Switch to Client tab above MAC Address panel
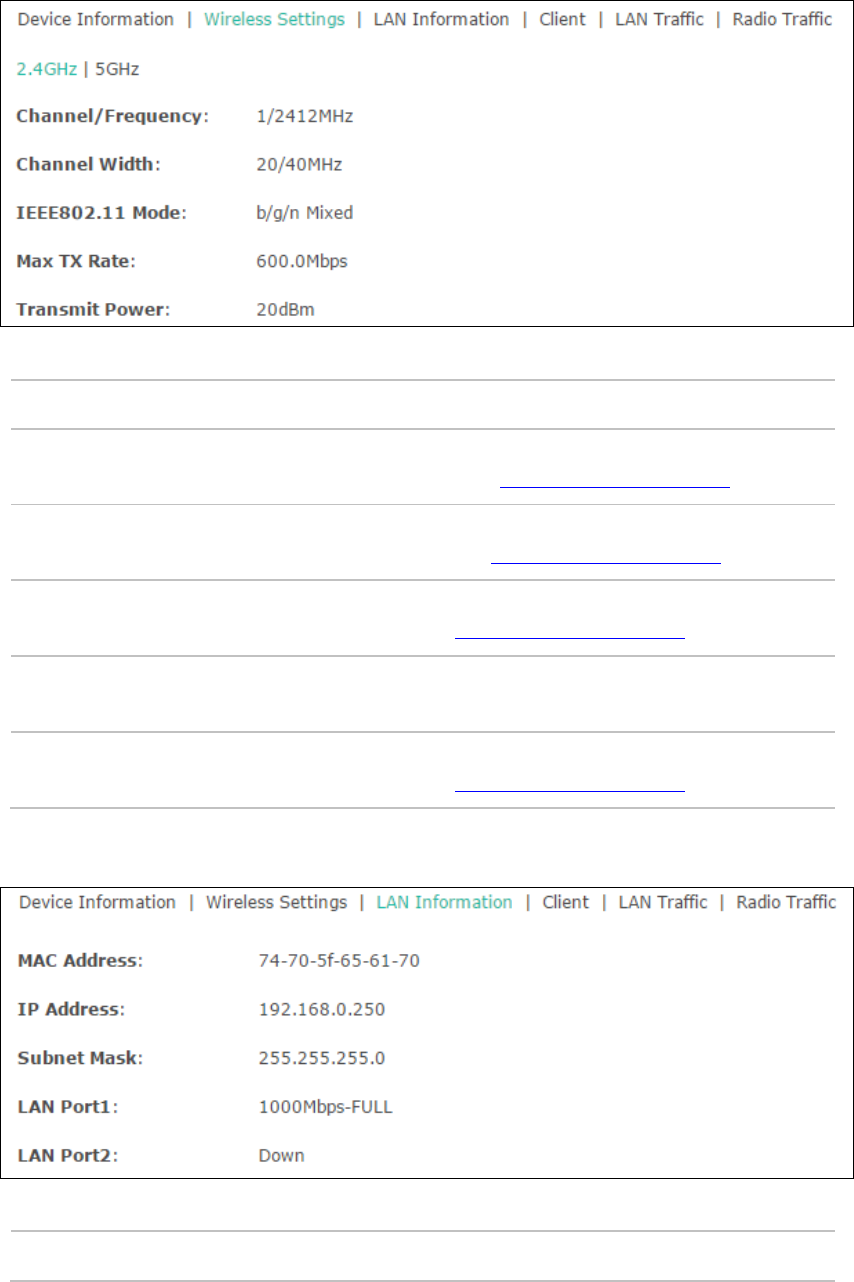854x1282 pixels. pyautogui.click(x=566, y=902)
